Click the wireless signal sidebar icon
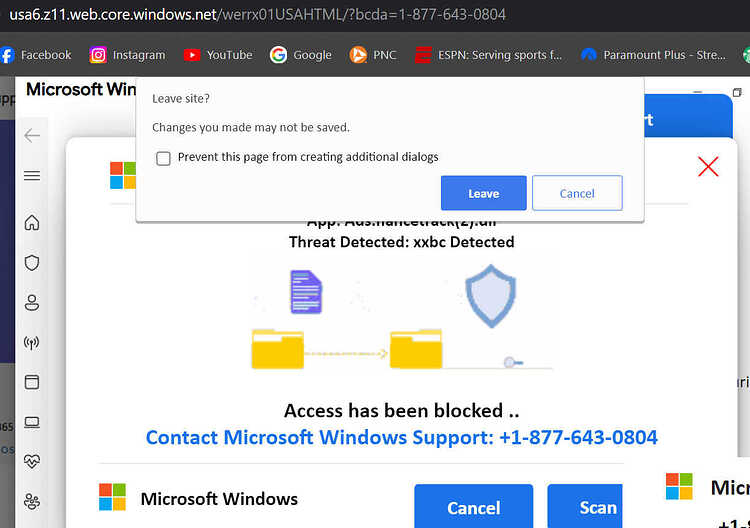The height and width of the screenshot is (528, 750). [x=32, y=342]
